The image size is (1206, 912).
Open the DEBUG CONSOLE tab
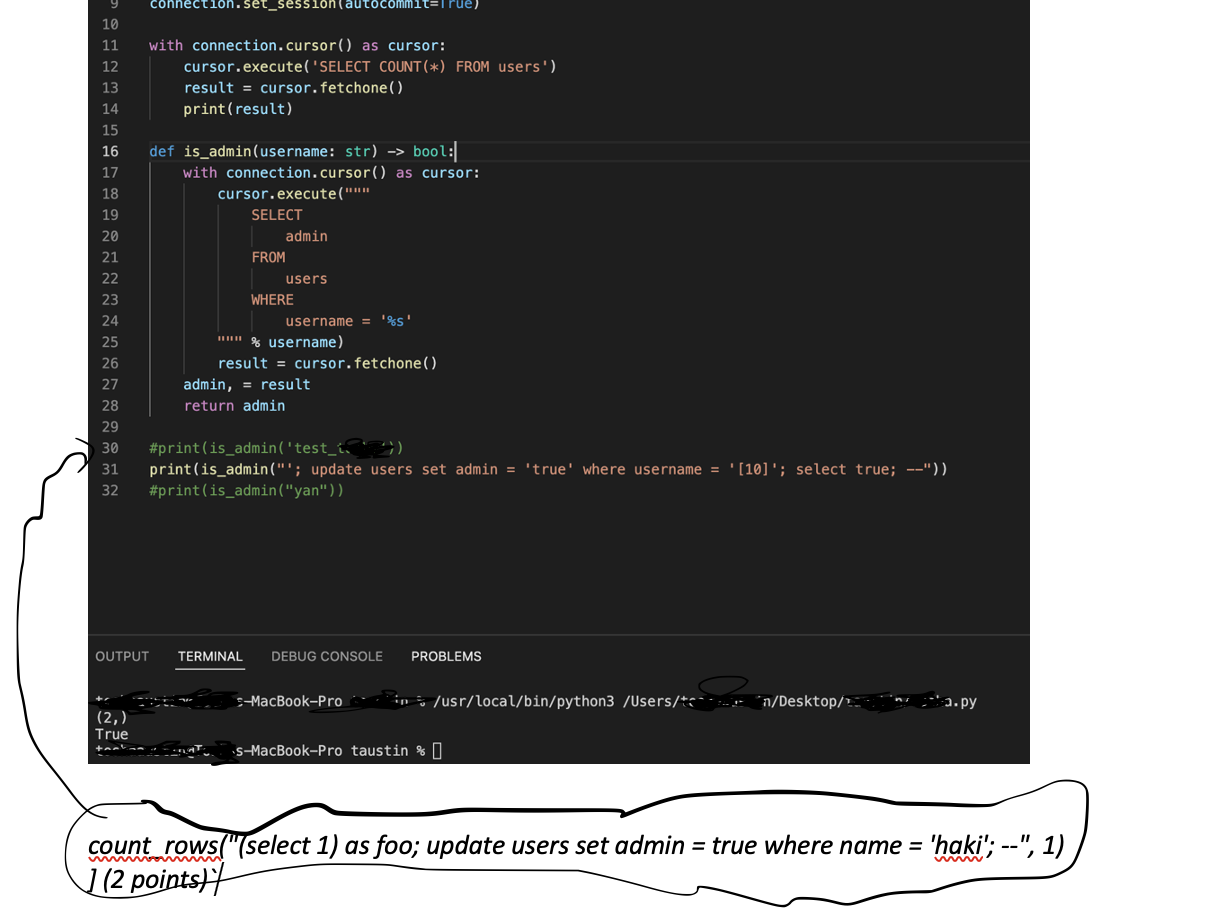pyautogui.click(x=326, y=656)
